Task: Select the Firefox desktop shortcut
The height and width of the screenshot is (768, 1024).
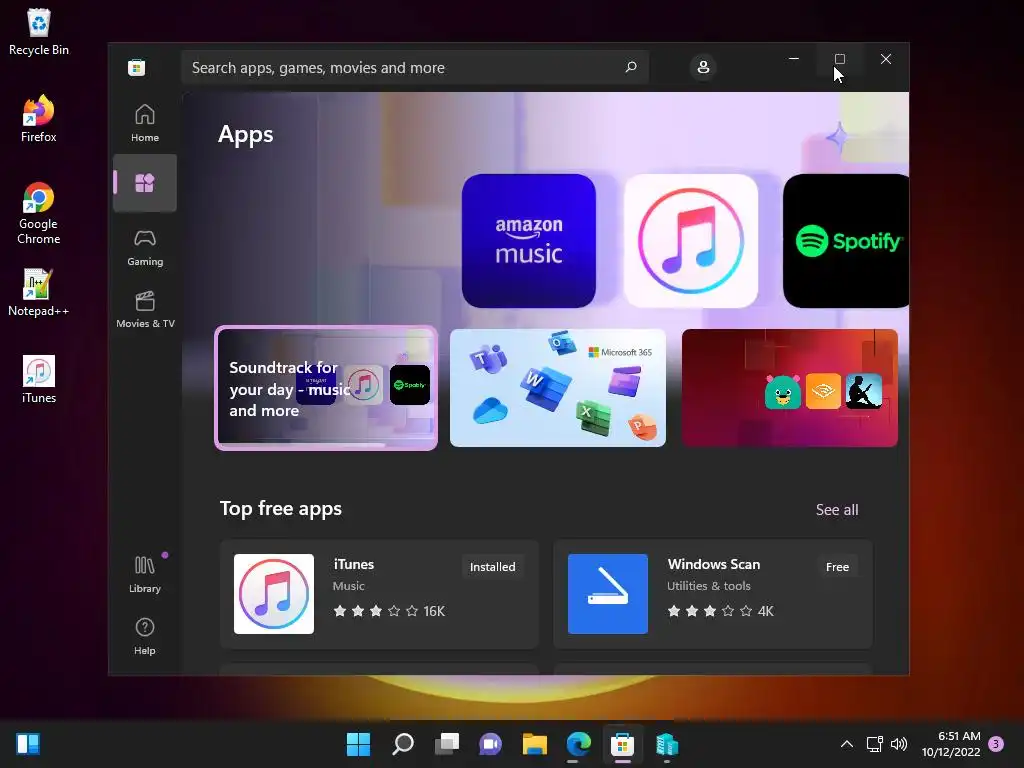Action: [39, 119]
